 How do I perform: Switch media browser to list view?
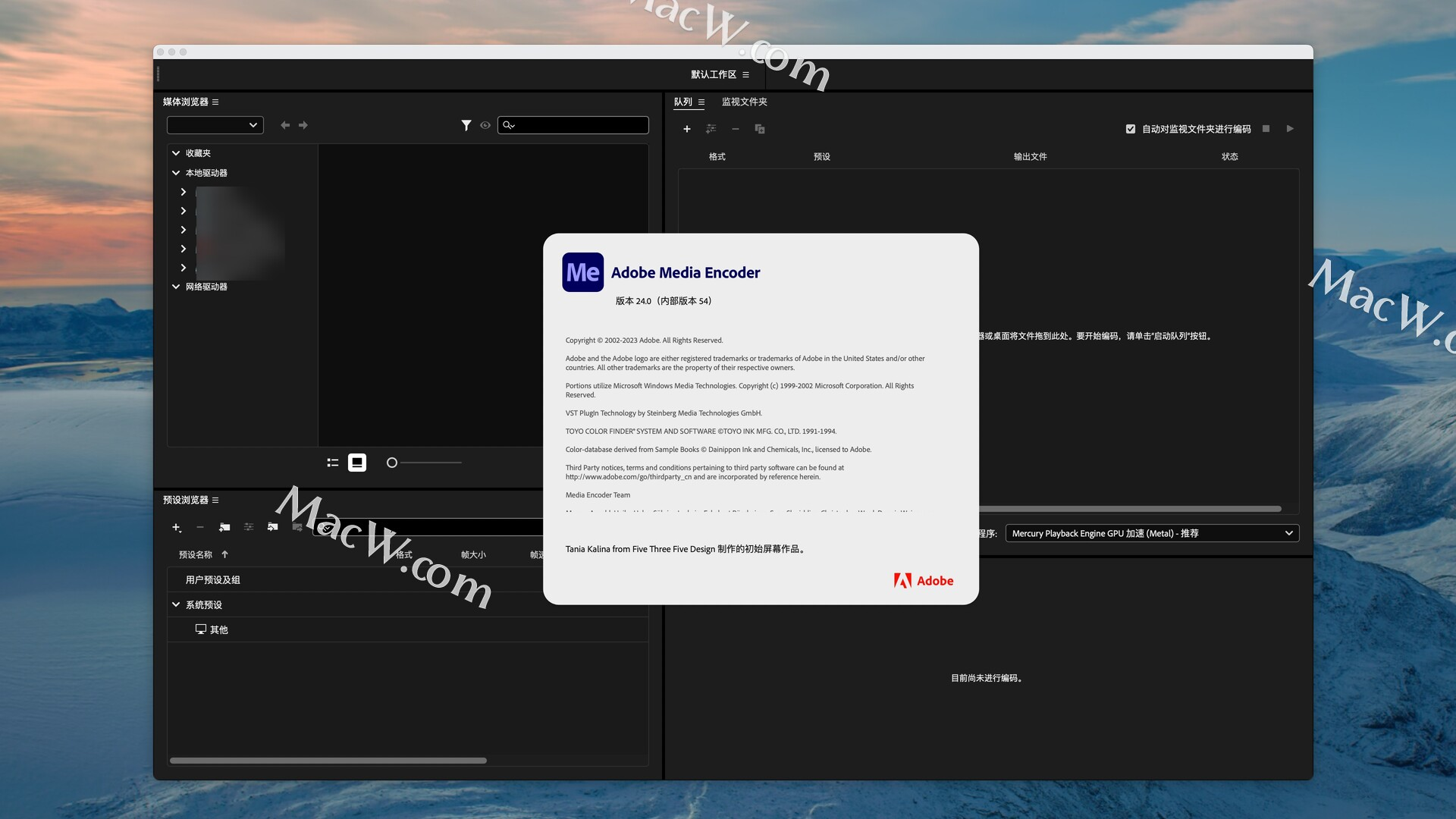tap(332, 463)
